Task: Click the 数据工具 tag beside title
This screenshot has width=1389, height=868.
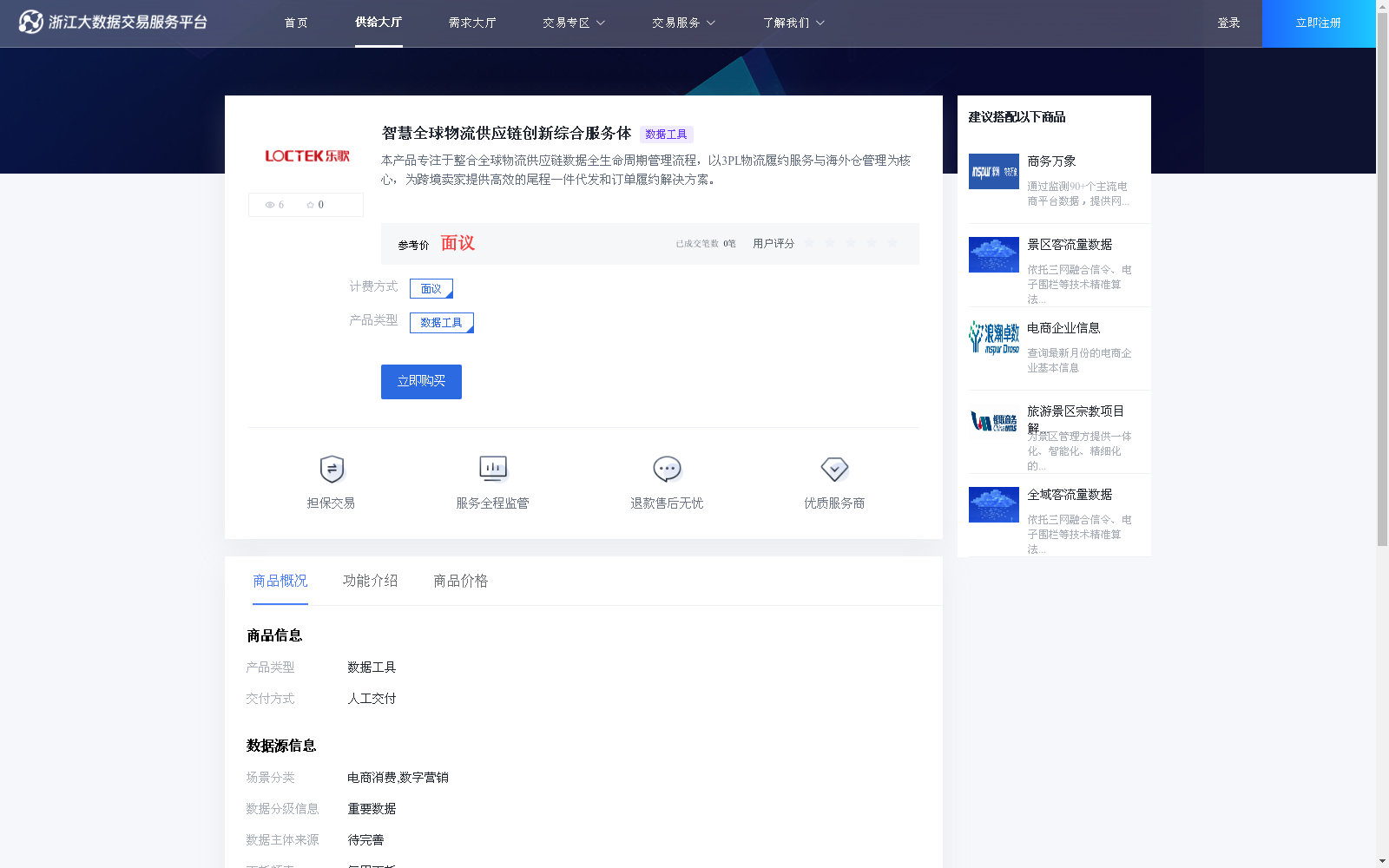Action: click(x=666, y=135)
